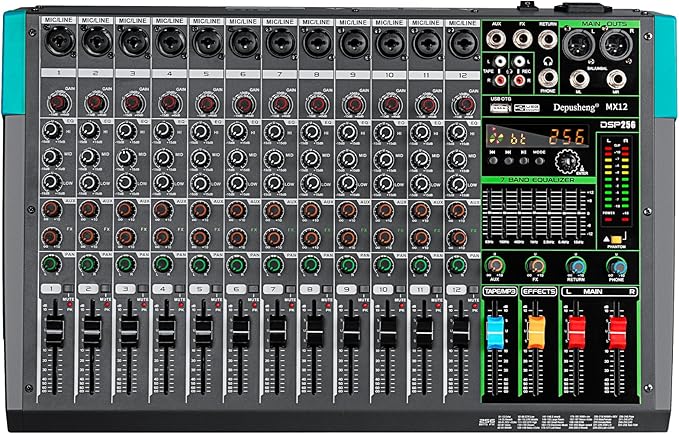Click the orange EFFECTS fader
The width and height of the screenshot is (679, 434).
[x=536, y=332]
